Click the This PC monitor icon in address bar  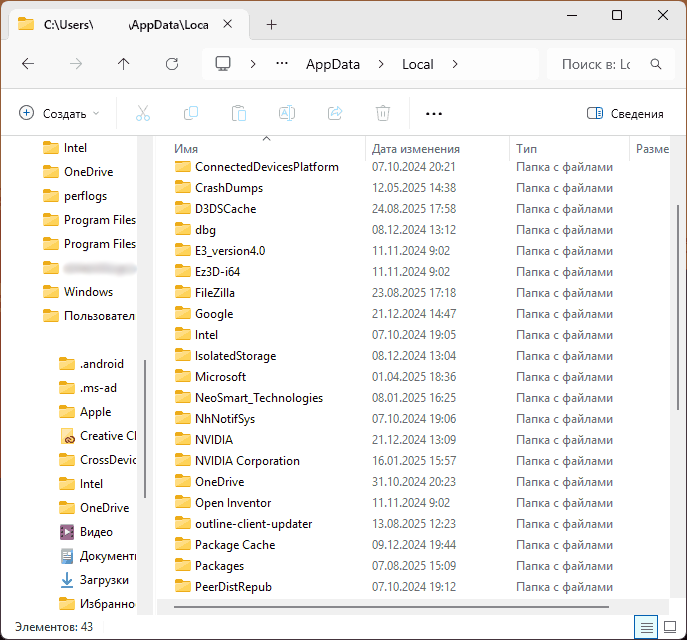pyautogui.click(x=223, y=64)
